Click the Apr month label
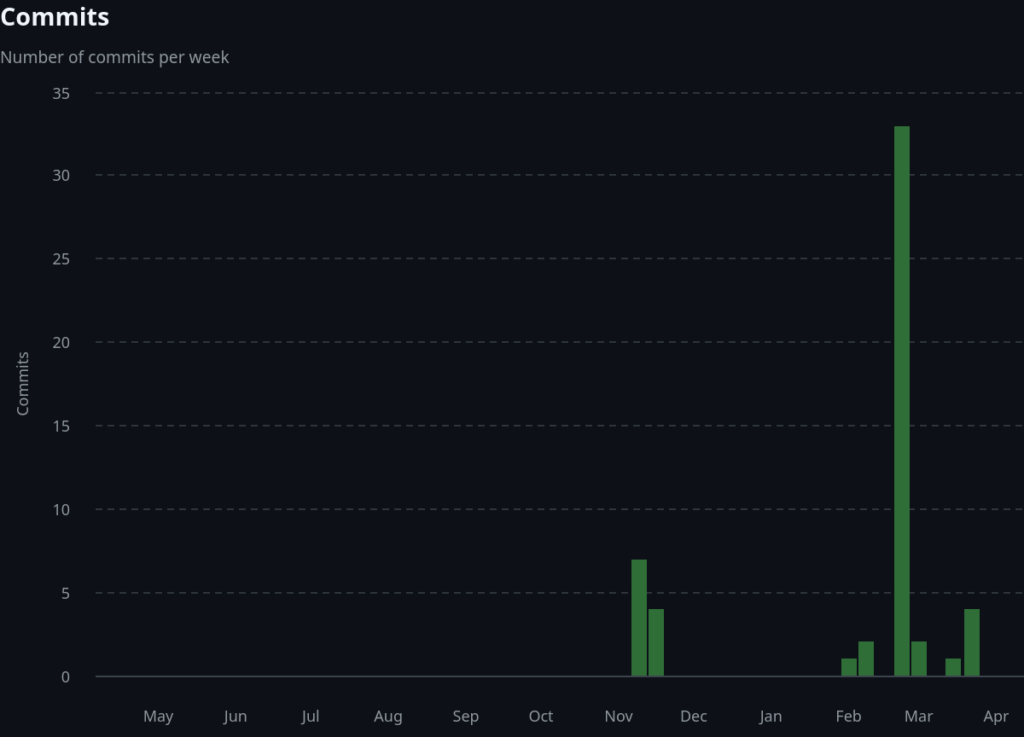 (x=996, y=716)
